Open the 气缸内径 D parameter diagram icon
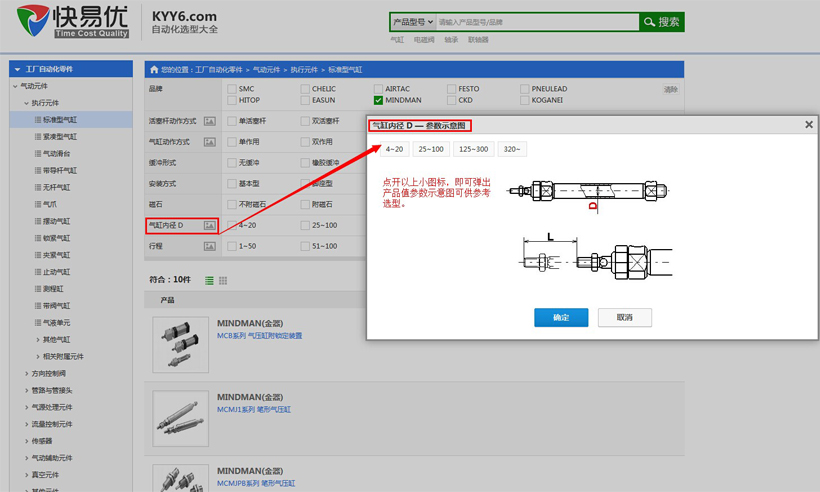 coord(210,225)
